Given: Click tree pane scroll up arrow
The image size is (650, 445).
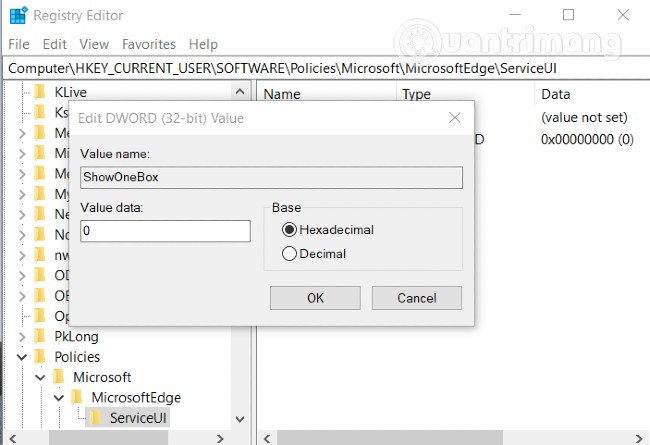Looking at the screenshot, I should click(x=240, y=92).
